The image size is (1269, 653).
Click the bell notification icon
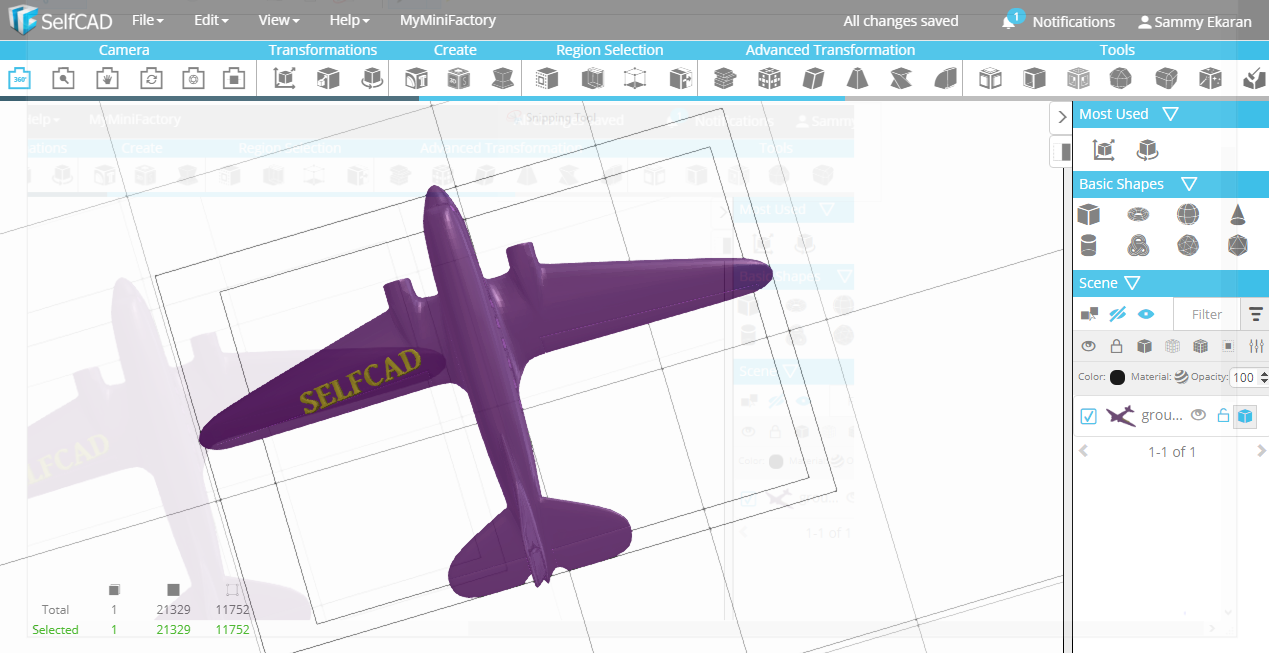point(1009,21)
